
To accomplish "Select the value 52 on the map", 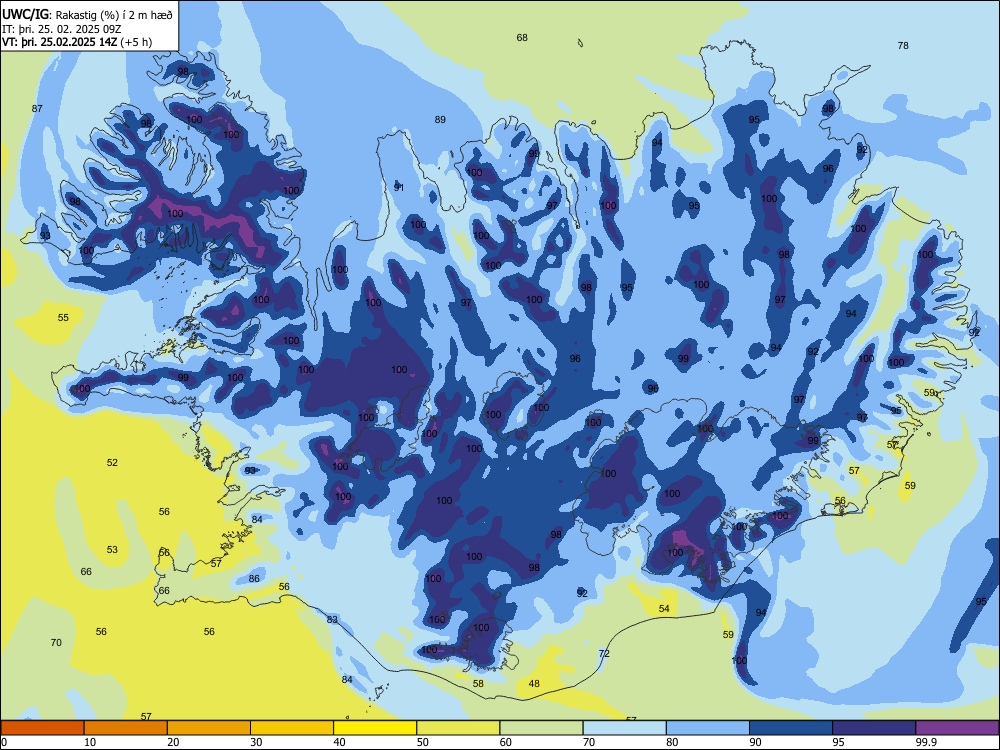I will pyautogui.click(x=112, y=462).
